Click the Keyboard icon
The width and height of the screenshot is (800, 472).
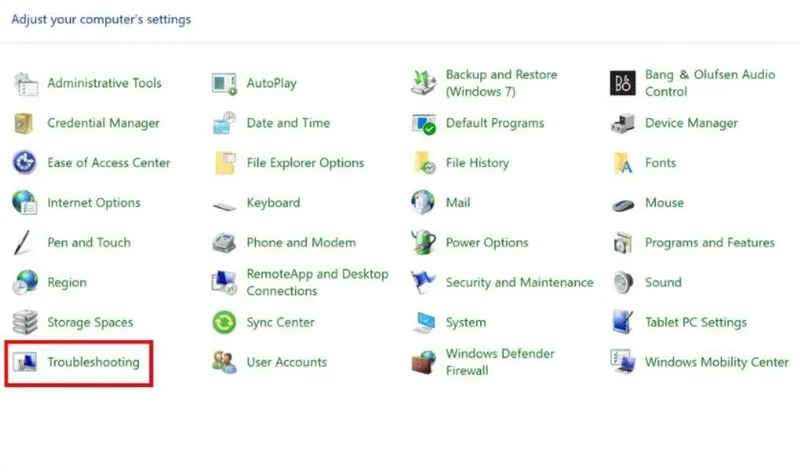point(224,206)
